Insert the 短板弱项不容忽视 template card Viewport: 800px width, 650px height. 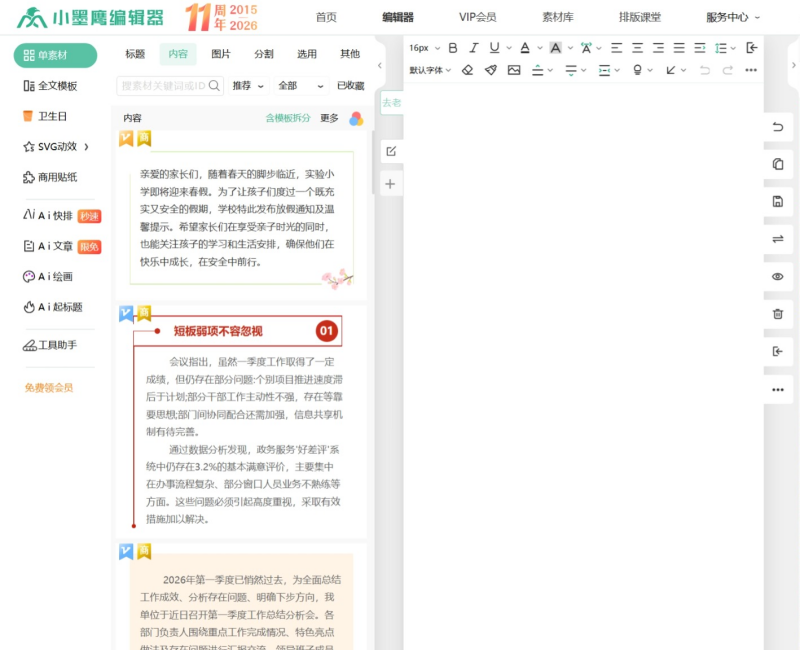[x=241, y=421]
